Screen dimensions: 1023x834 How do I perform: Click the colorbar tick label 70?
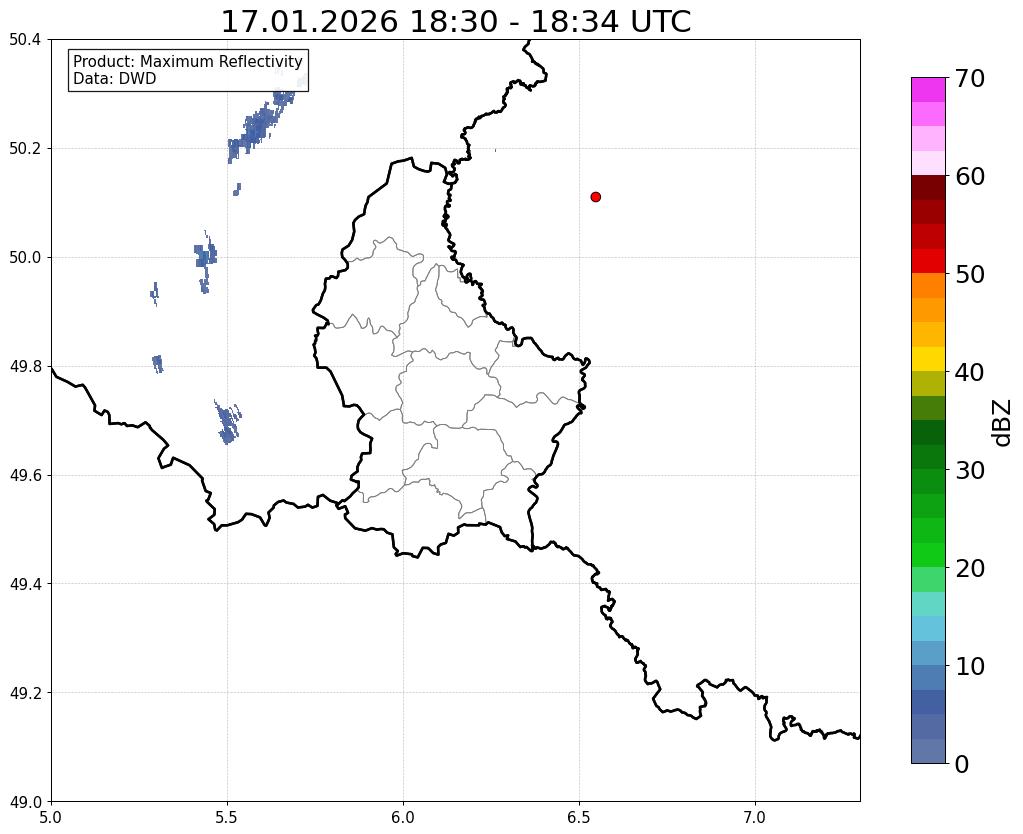970,78
